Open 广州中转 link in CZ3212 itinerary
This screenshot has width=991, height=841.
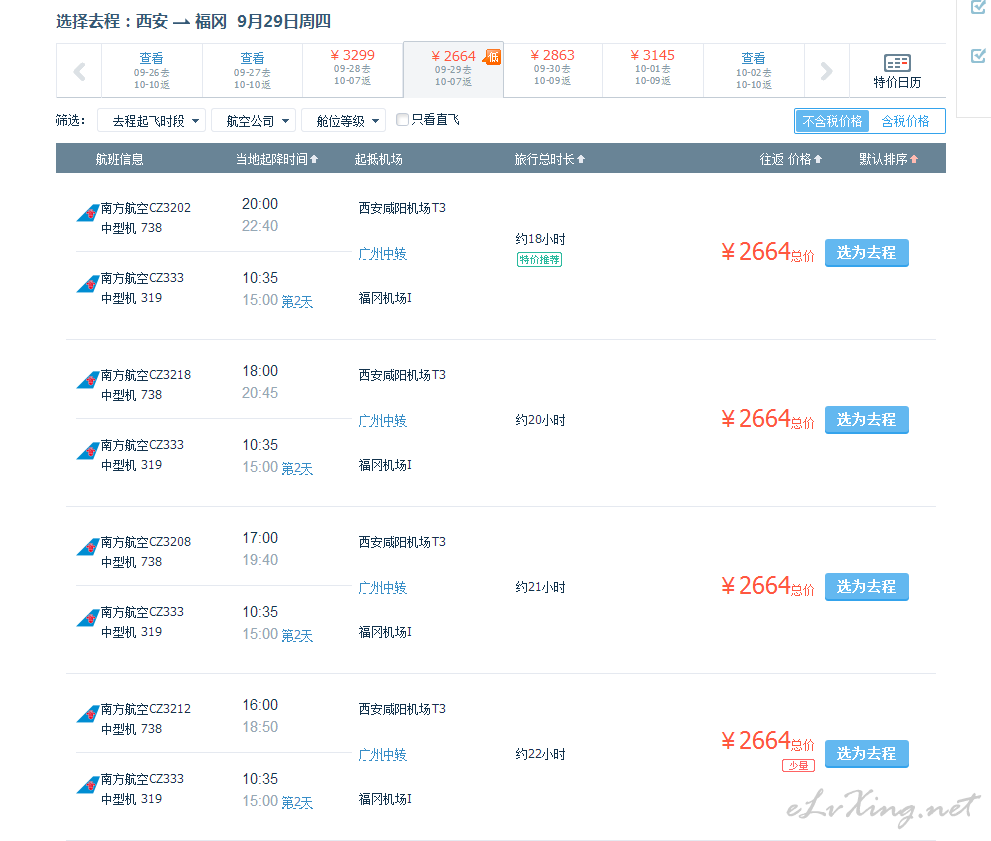(382, 754)
